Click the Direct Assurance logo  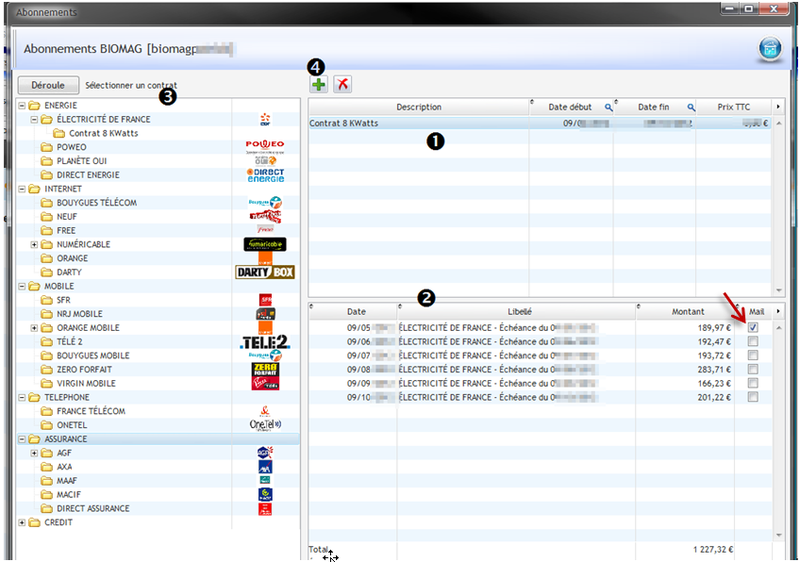coord(265,508)
